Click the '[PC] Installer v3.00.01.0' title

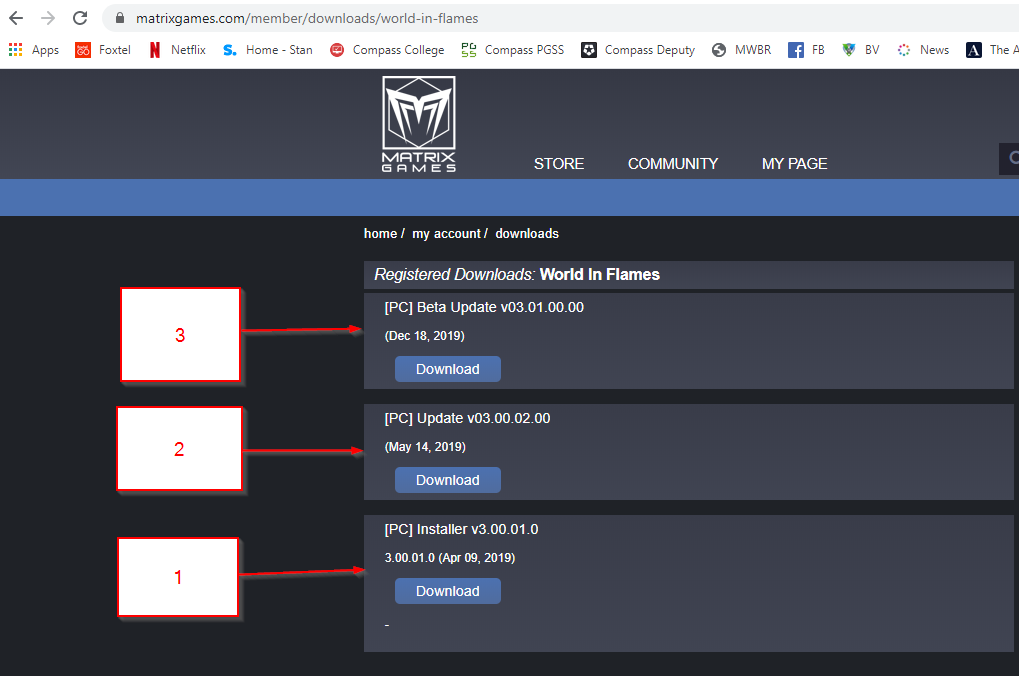[461, 530]
